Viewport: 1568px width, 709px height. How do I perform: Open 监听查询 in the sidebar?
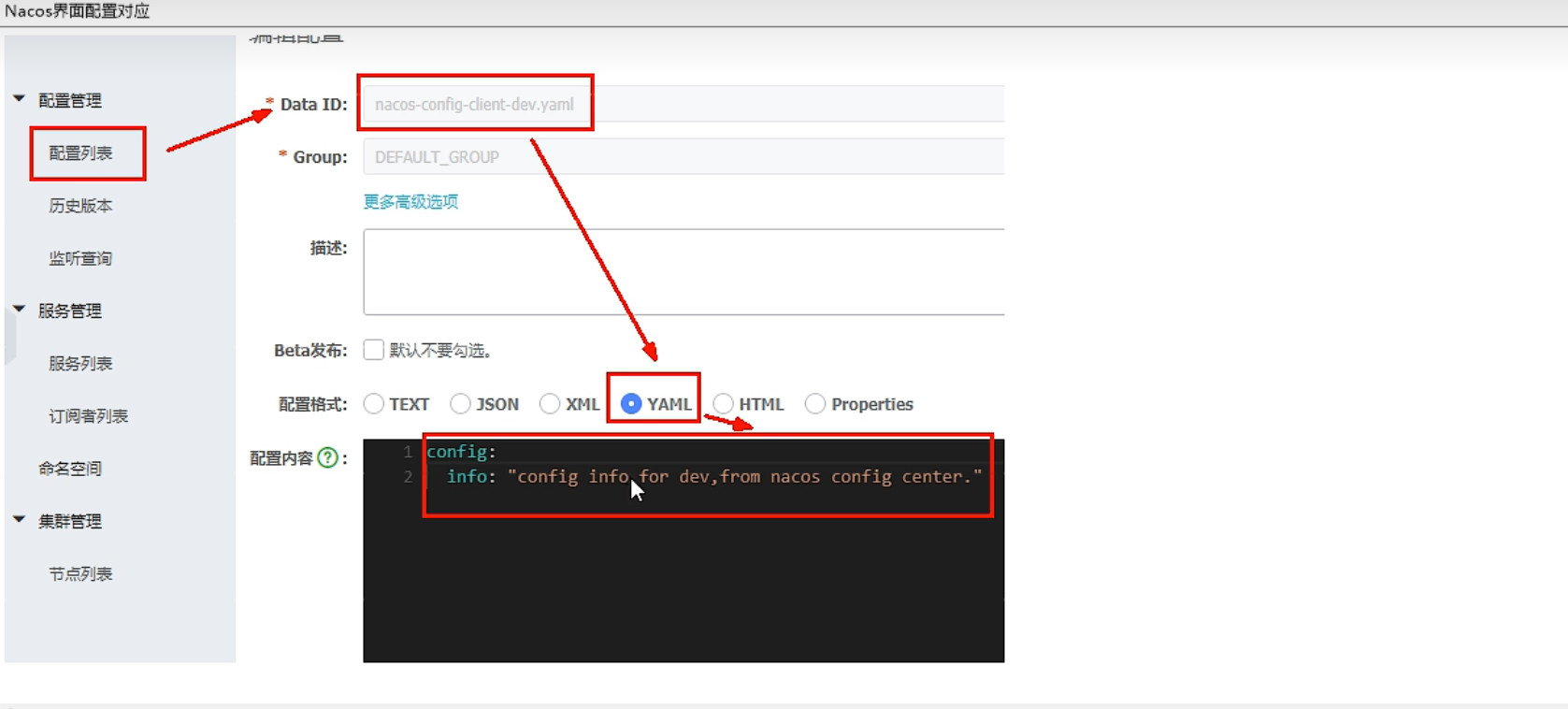80,258
